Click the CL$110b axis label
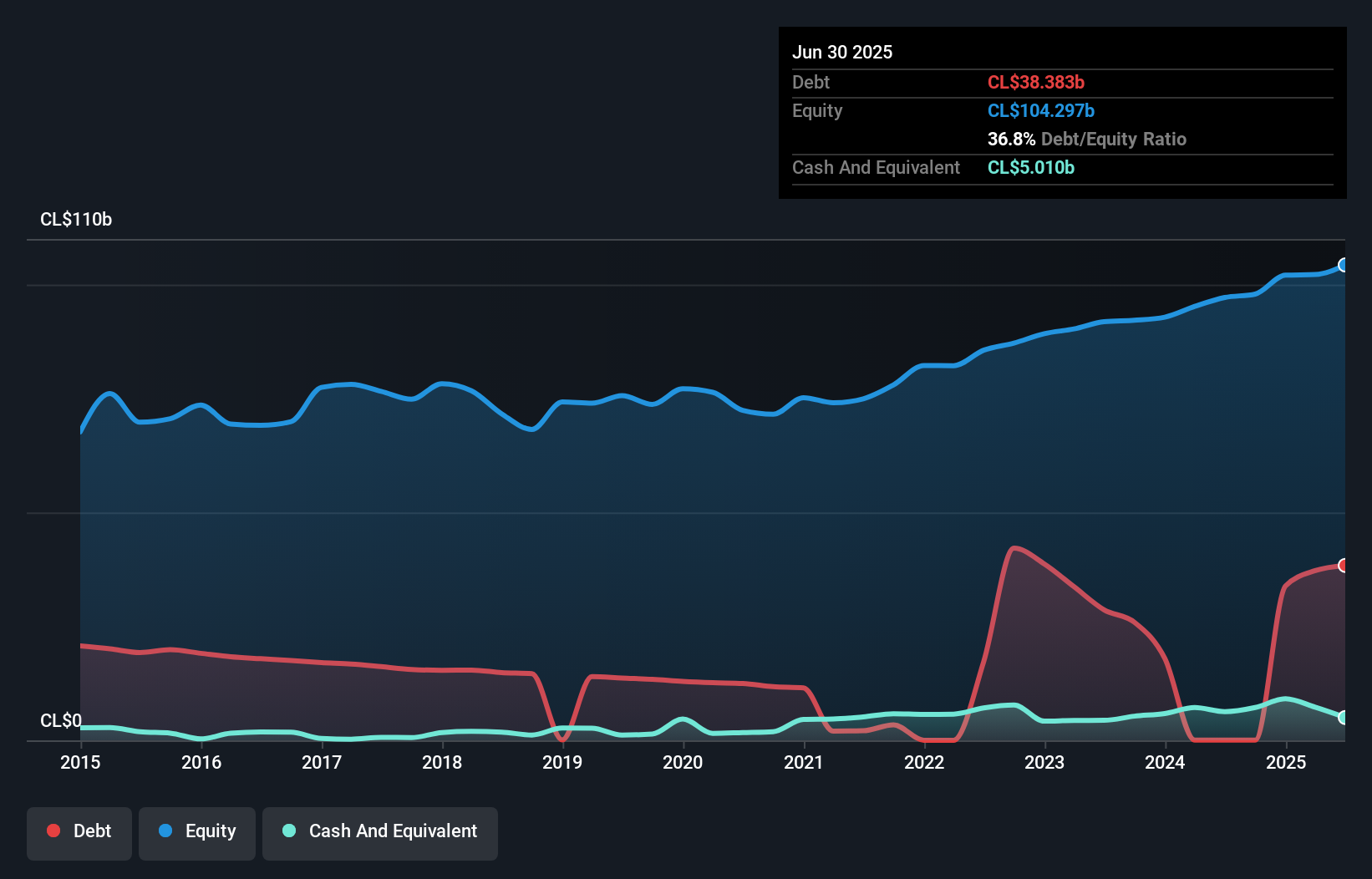This screenshot has height=879, width=1372. coord(76,219)
